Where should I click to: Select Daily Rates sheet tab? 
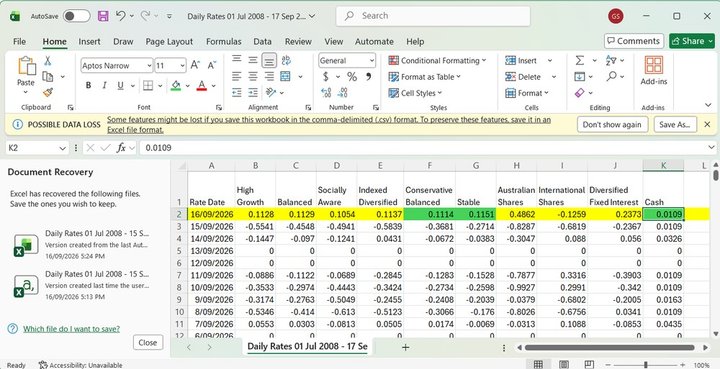[x=307, y=347]
